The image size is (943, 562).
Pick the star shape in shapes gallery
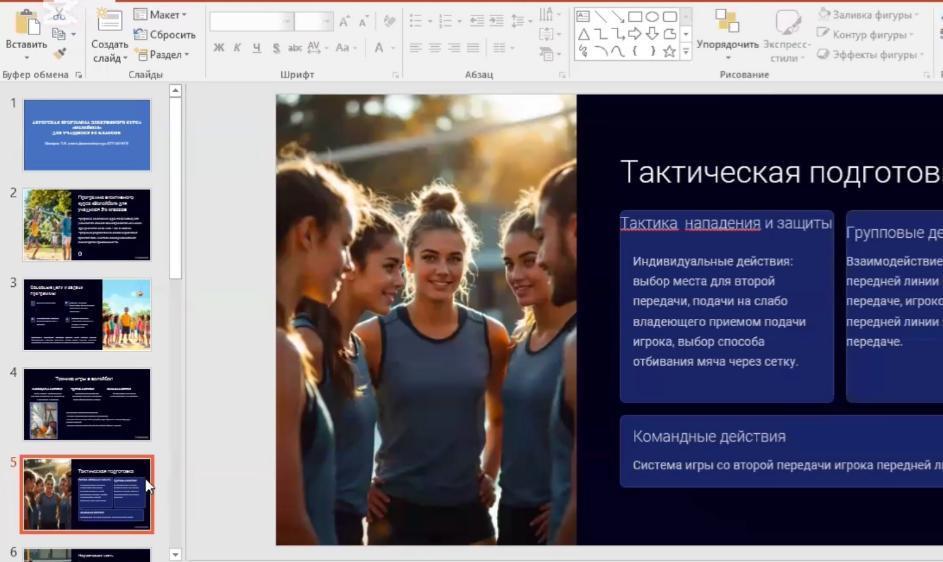pos(668,52)
